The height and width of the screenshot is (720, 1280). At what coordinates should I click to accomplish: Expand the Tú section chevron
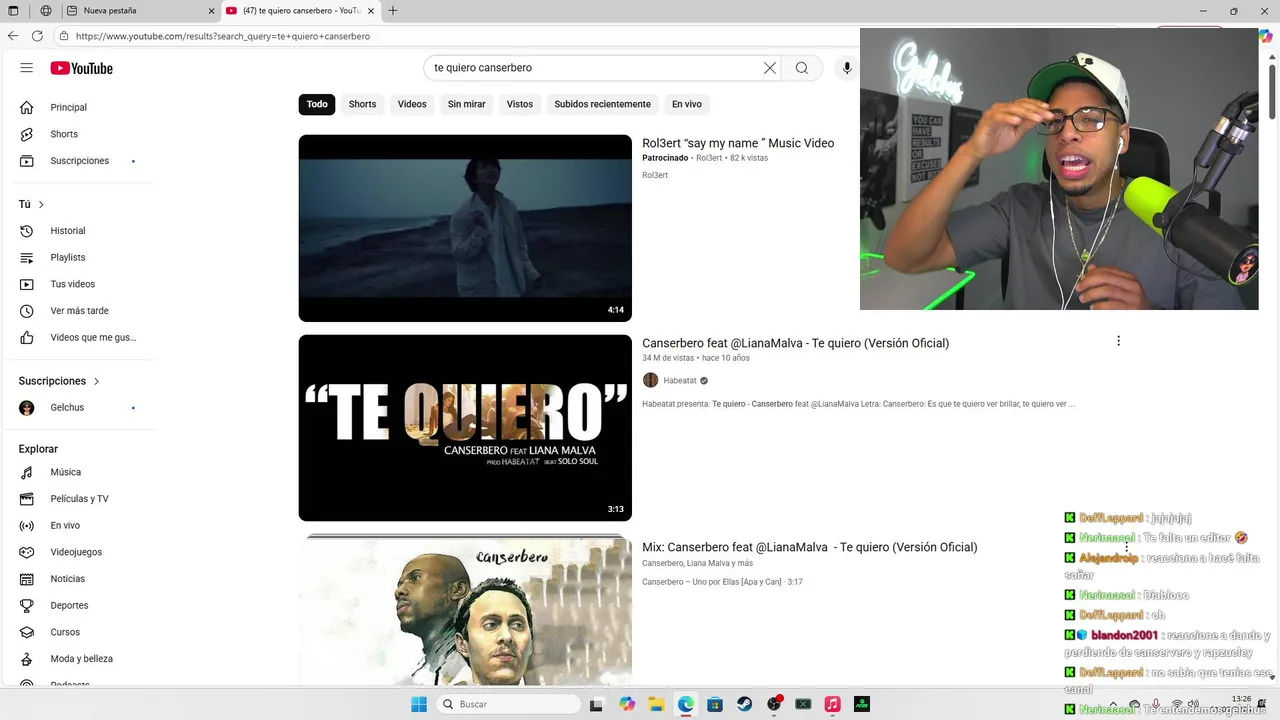41,204
